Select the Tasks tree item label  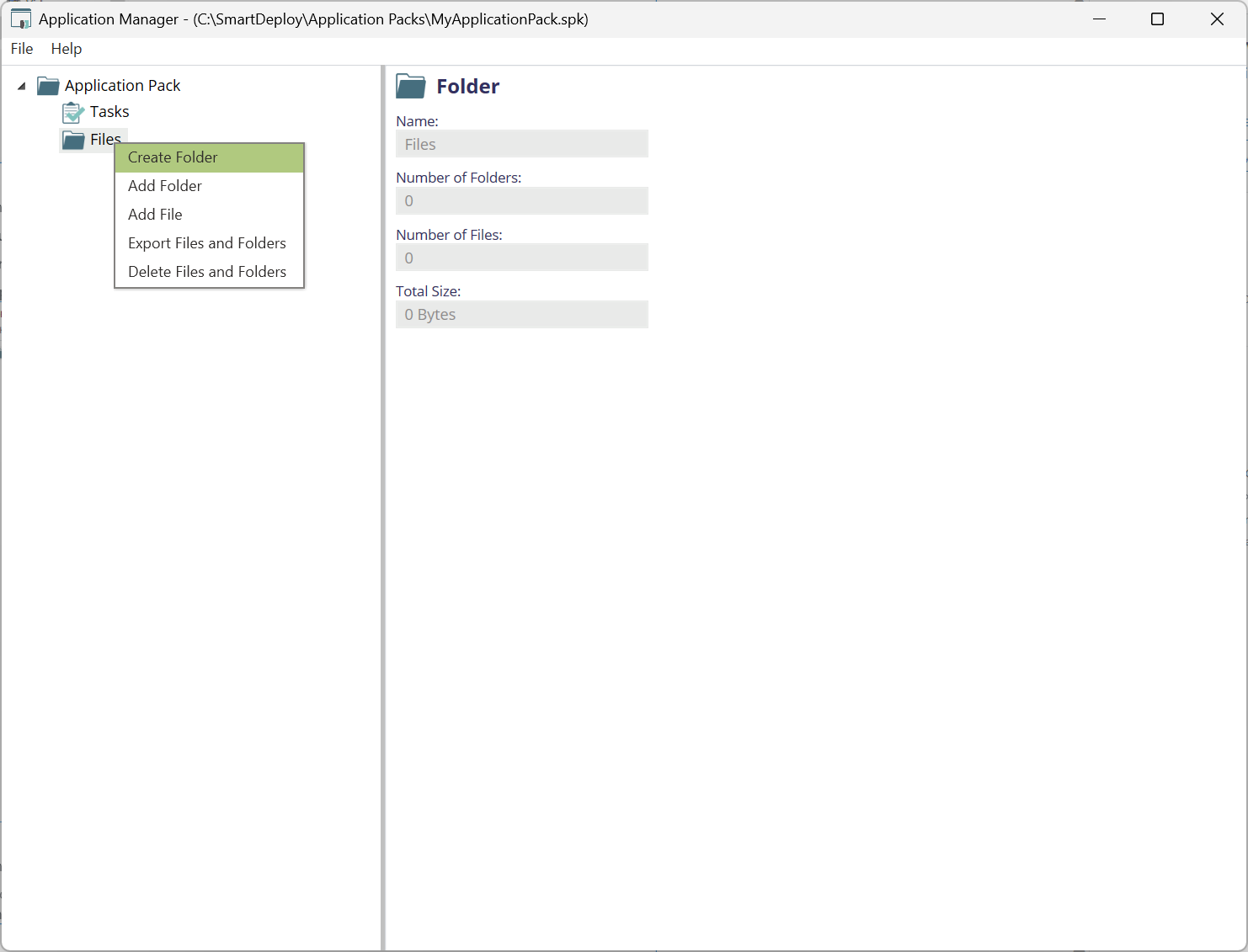tap(109, 112)
